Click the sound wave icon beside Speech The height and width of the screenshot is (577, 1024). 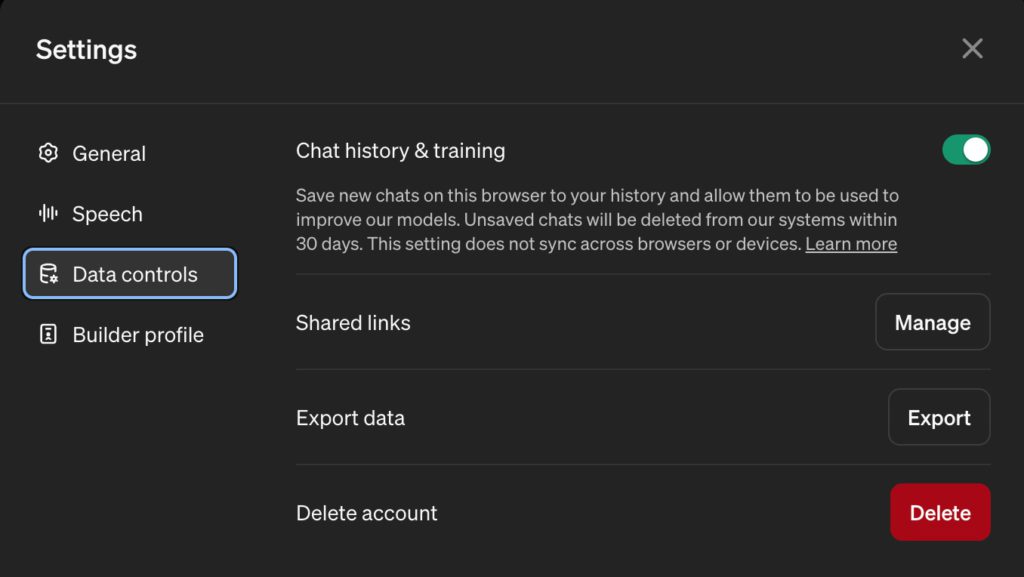pyautogui.click(x=48, y=213)
